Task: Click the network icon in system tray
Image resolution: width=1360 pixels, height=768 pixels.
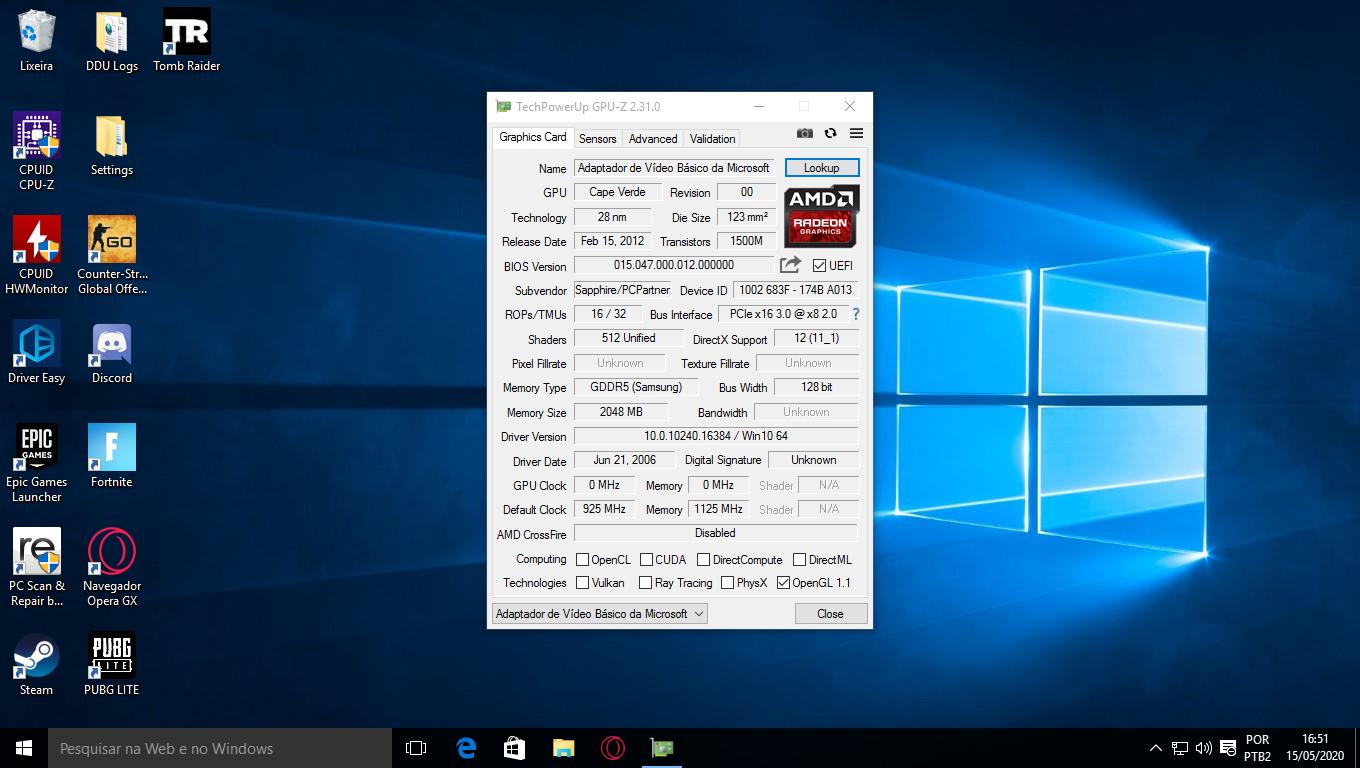Action: point(1180,748)
